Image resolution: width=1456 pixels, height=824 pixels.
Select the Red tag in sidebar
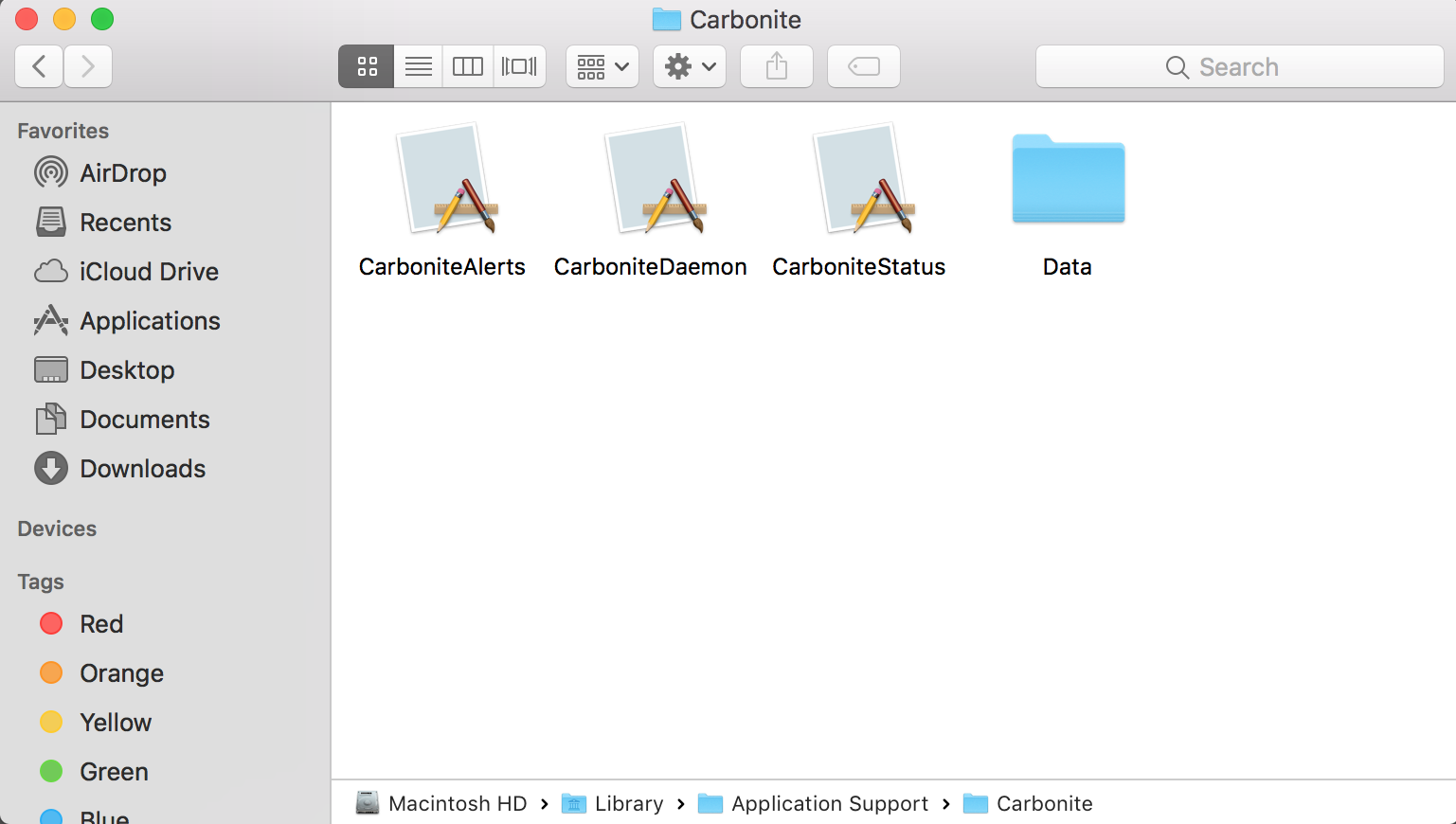(100, 624)
